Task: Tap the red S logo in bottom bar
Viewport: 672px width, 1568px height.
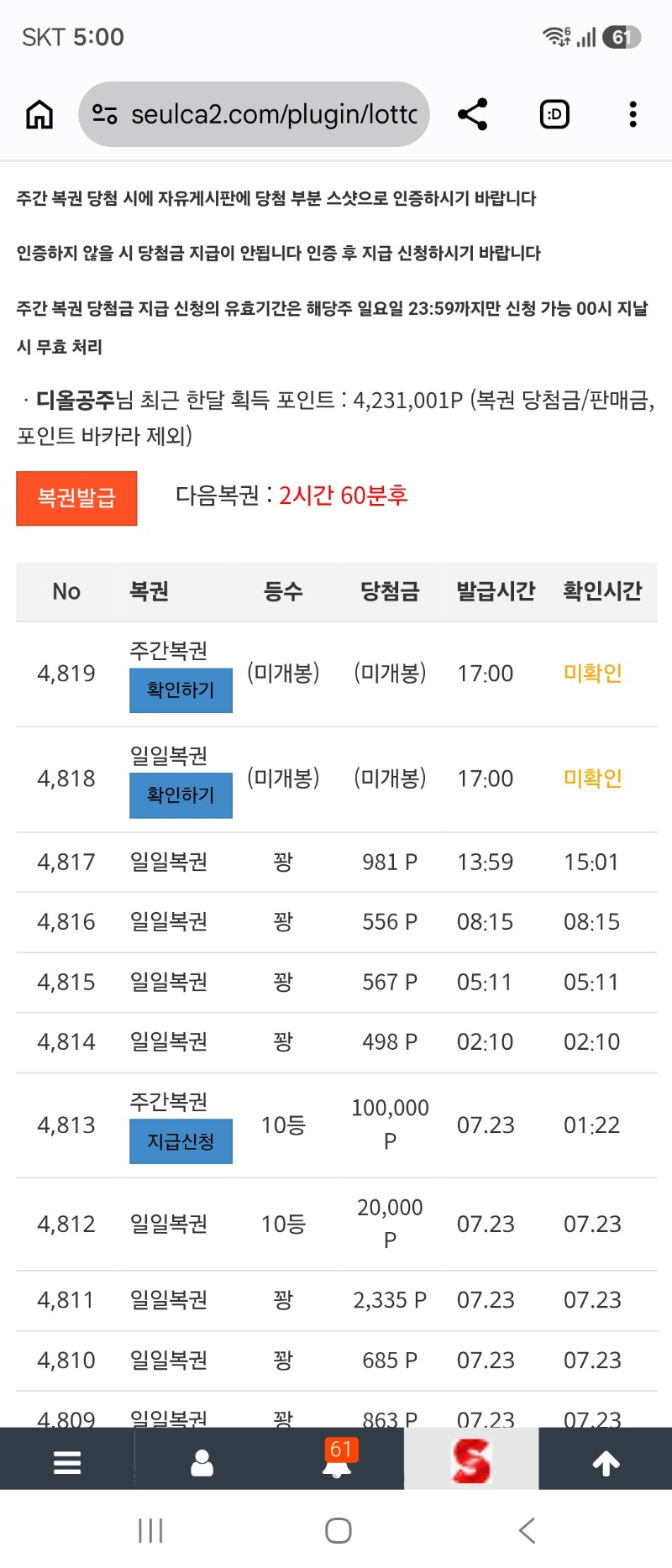Action: coord(471,1460)
